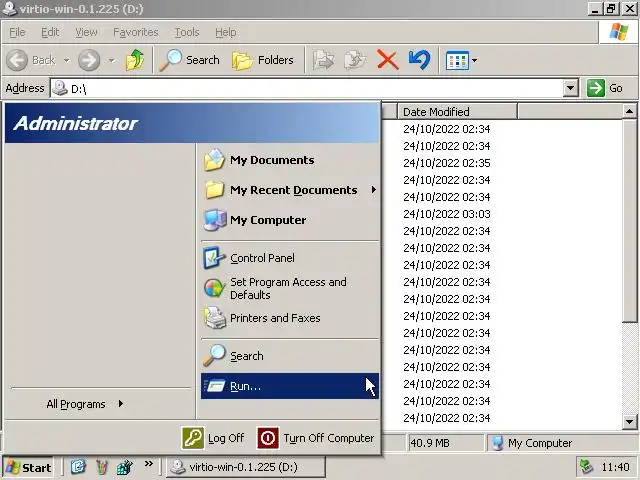This screenshot has height=480, width=640.
Task: Open the File menu
Action: [17, 32]
